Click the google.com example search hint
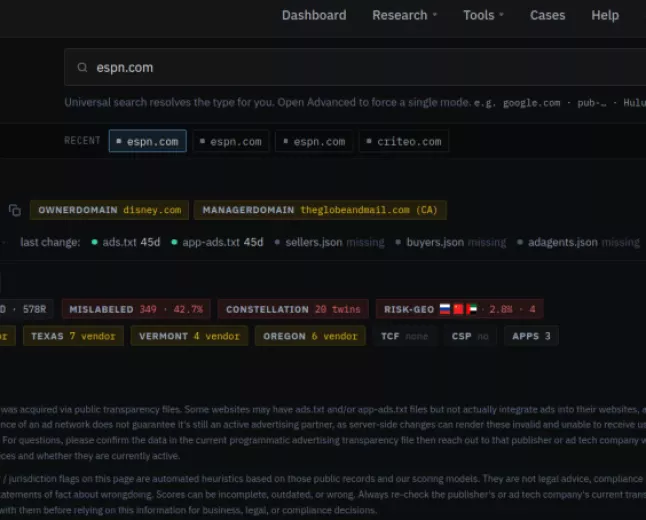Image resolution: width=646 pixels, height=520 pixels. tap(531, 103)
